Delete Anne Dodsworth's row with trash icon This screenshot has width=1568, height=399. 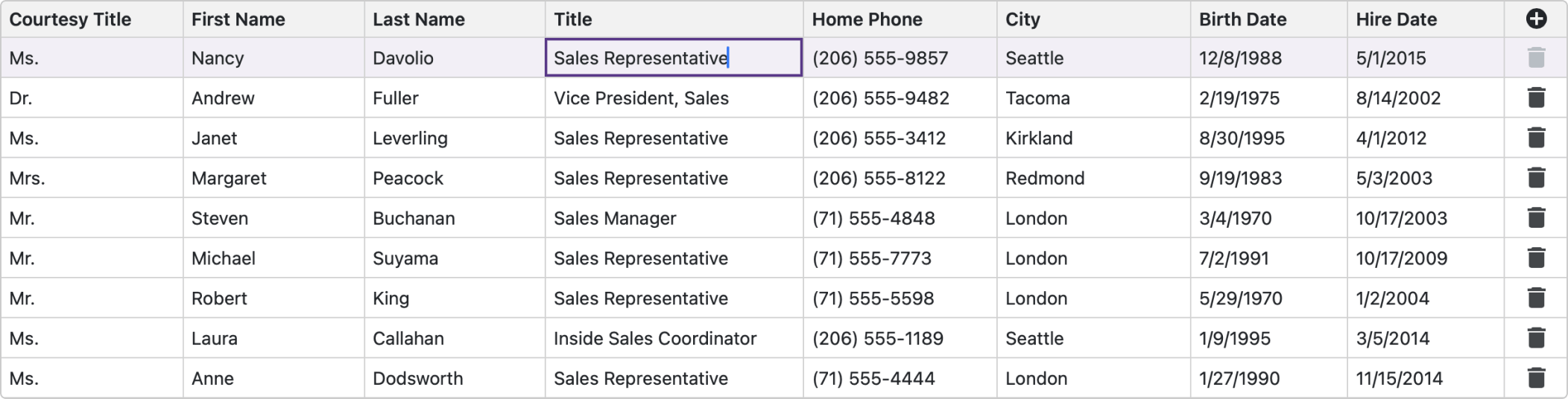click(x=1536, y=378)
